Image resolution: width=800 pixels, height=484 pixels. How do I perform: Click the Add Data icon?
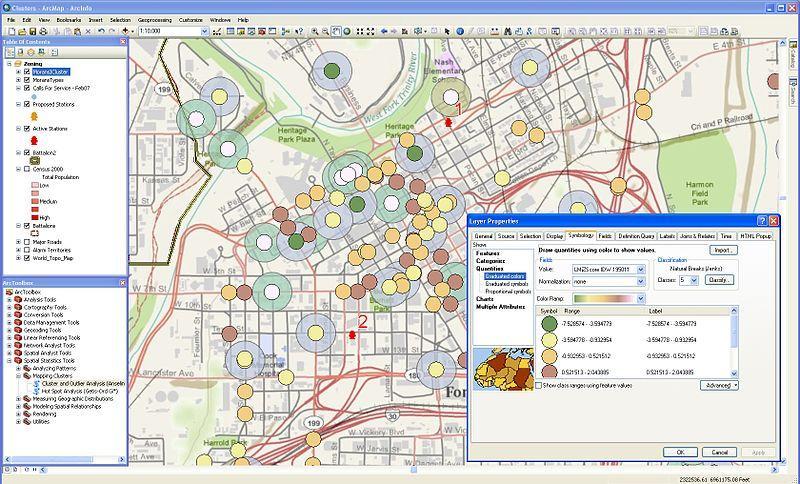125,31
